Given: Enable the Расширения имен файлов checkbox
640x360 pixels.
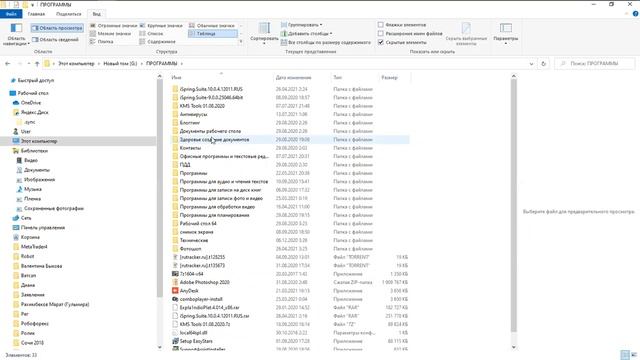Looking at the screenshot, I should click(x=381, y=33).
